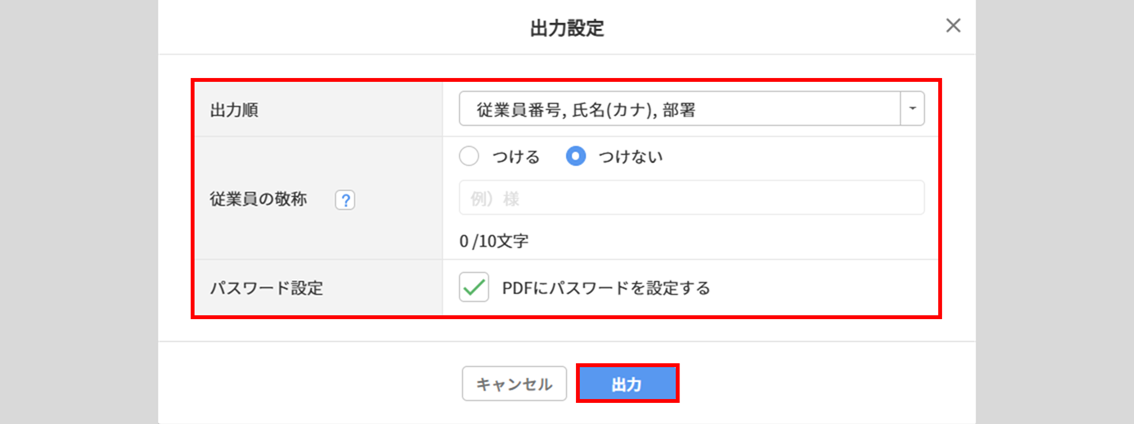Click the gray overlay left of dialog
This screenshot has width=1134, height=424.
(78, 212)
